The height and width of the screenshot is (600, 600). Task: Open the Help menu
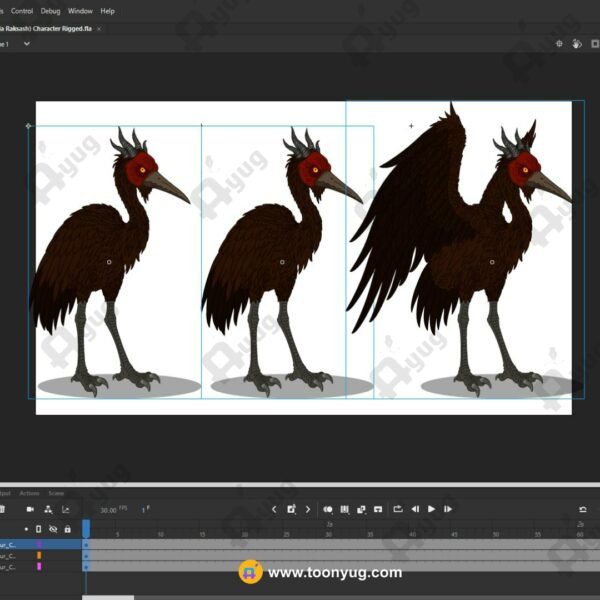click(x=108, y=11)
